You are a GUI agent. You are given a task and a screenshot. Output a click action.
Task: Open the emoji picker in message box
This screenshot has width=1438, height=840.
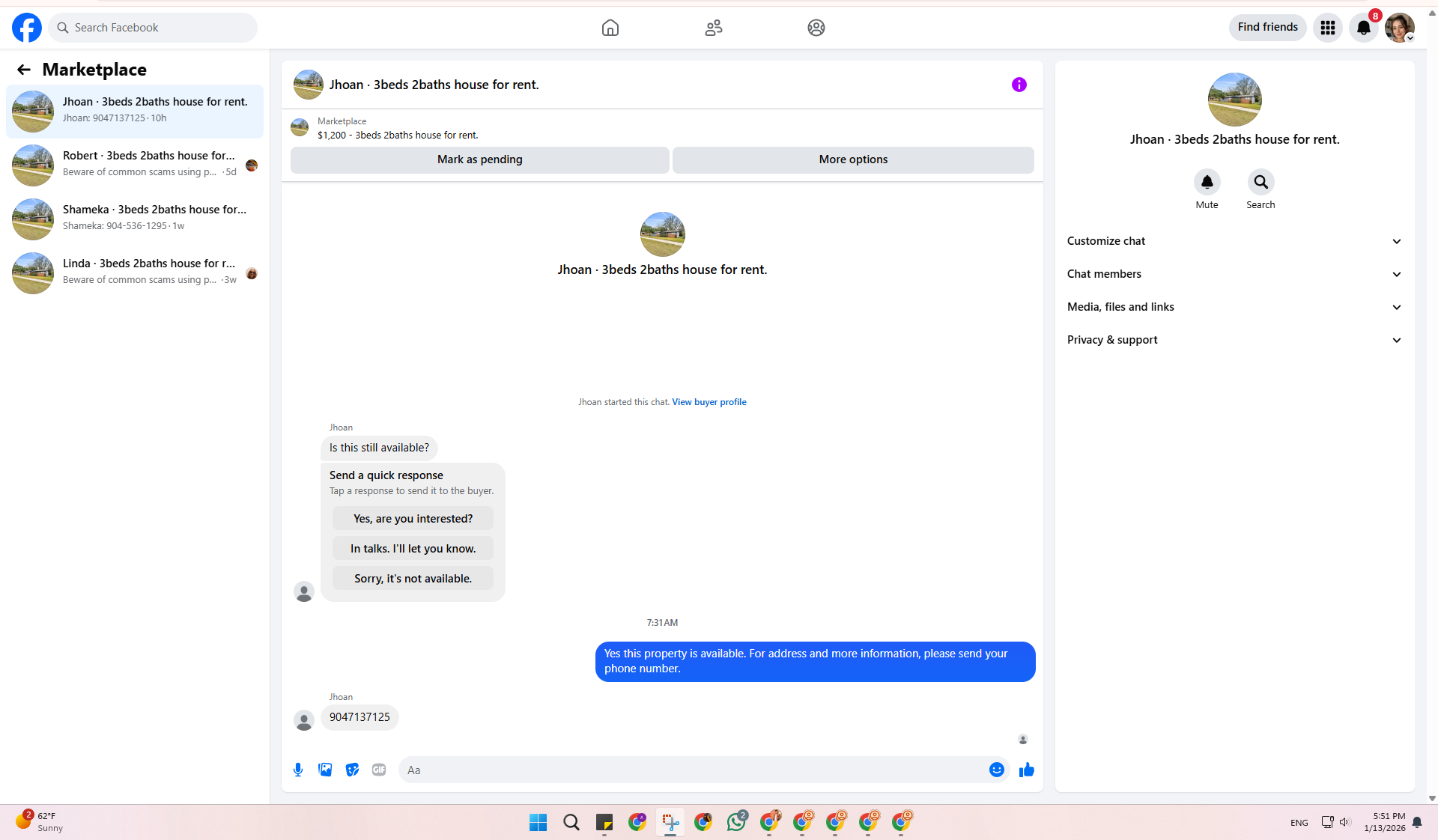click(x=996, y=770)
